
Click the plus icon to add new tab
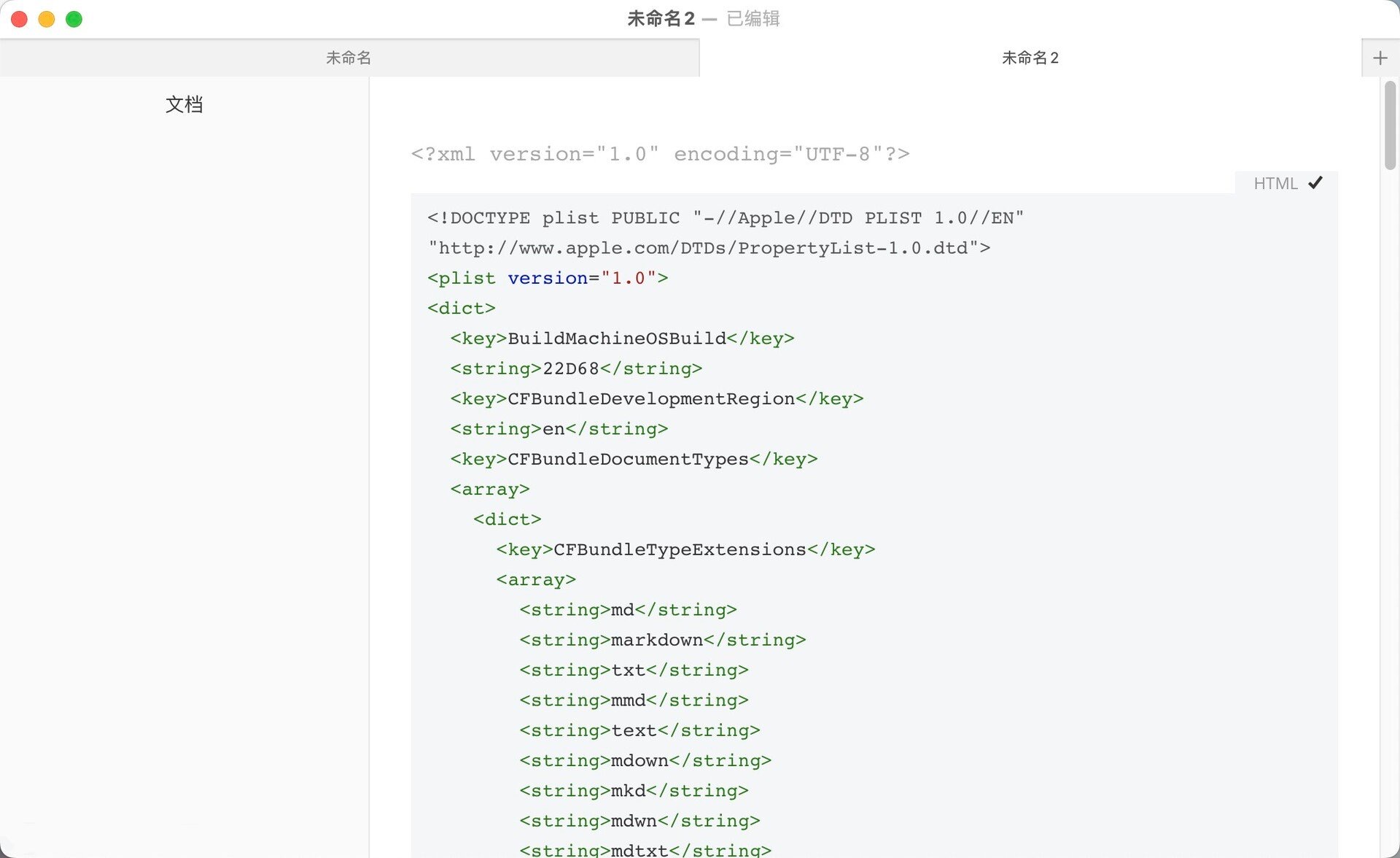click(x=1380, y=58)
